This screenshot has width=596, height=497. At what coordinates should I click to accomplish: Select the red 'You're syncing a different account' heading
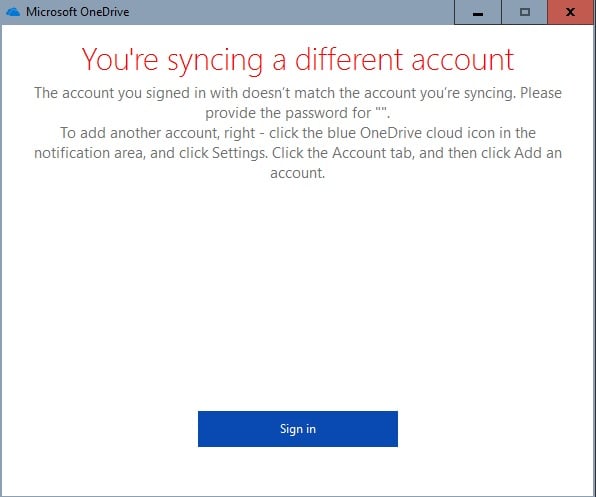tap(298, 60)
